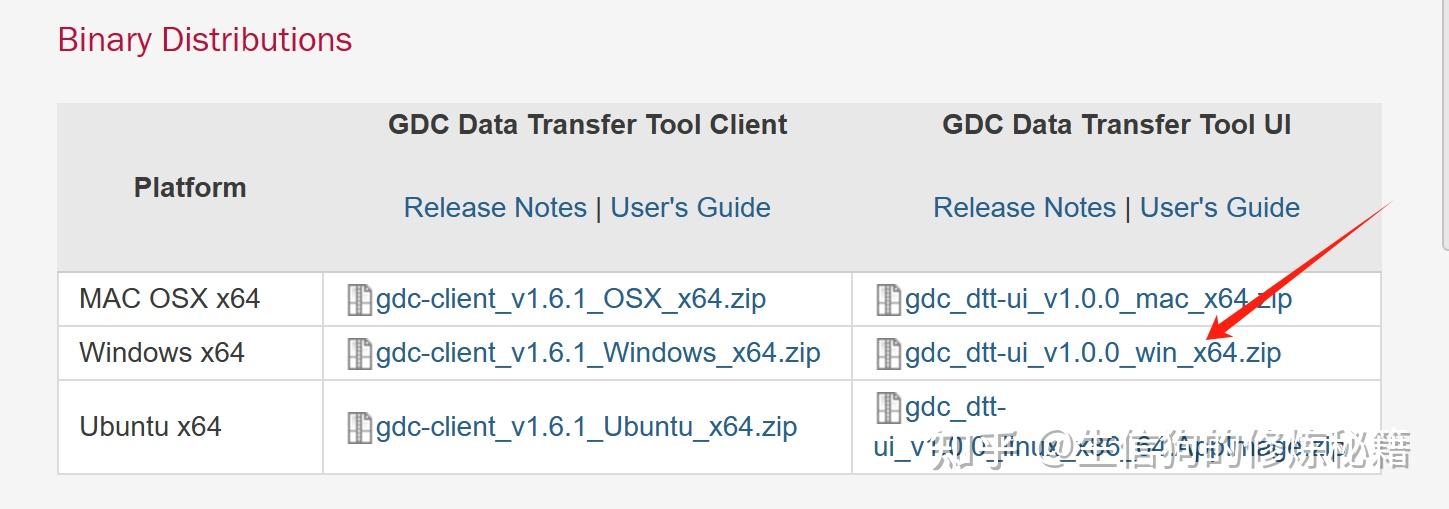Open User's Guide for Data Transfer Tool UI
The height and width of the screenshot is (509, 1449).
[x=1220, y=208]
